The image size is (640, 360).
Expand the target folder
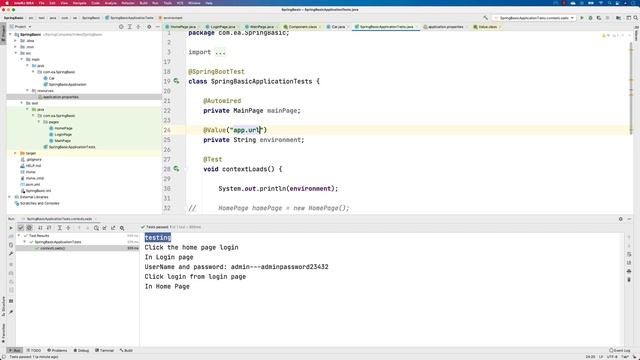[16, 153]
